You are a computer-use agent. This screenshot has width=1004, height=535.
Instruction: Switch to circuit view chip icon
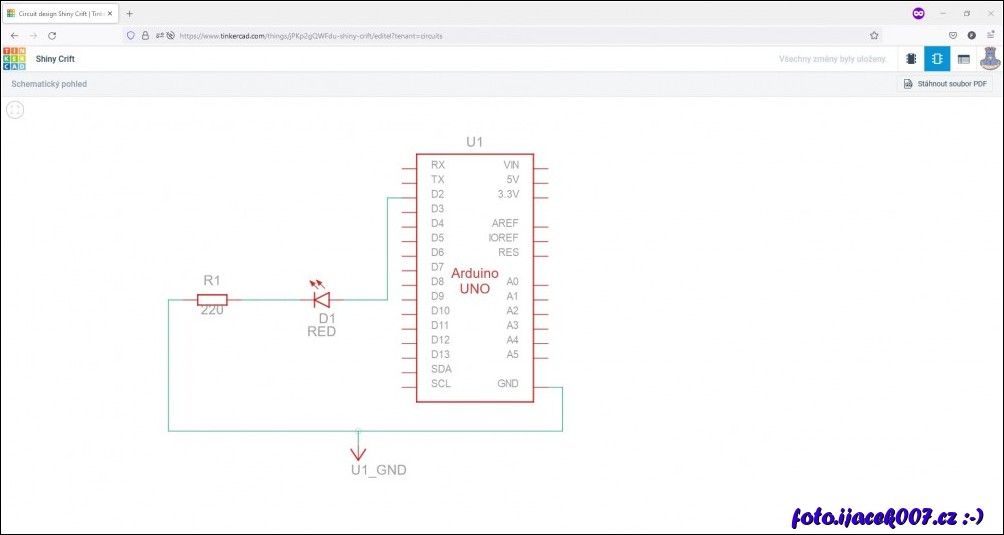click(911, 59)
